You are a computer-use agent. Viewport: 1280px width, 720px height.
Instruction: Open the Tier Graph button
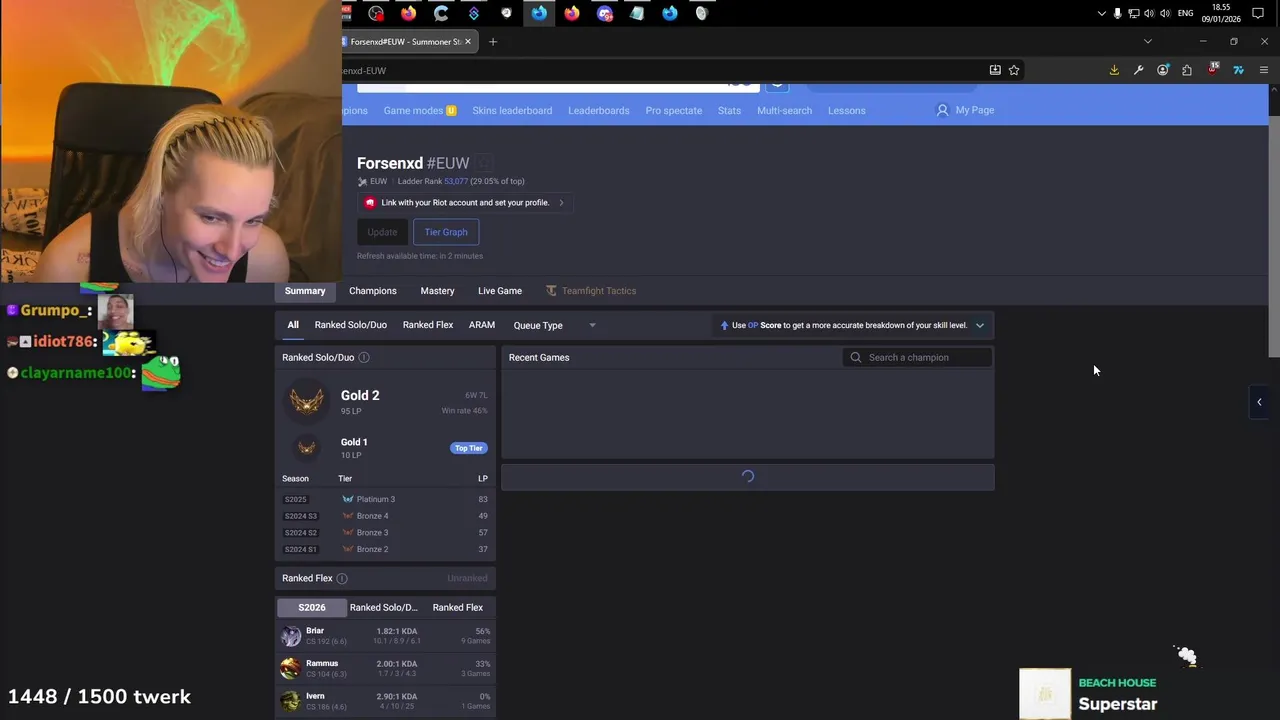click(x=446, y=232)
